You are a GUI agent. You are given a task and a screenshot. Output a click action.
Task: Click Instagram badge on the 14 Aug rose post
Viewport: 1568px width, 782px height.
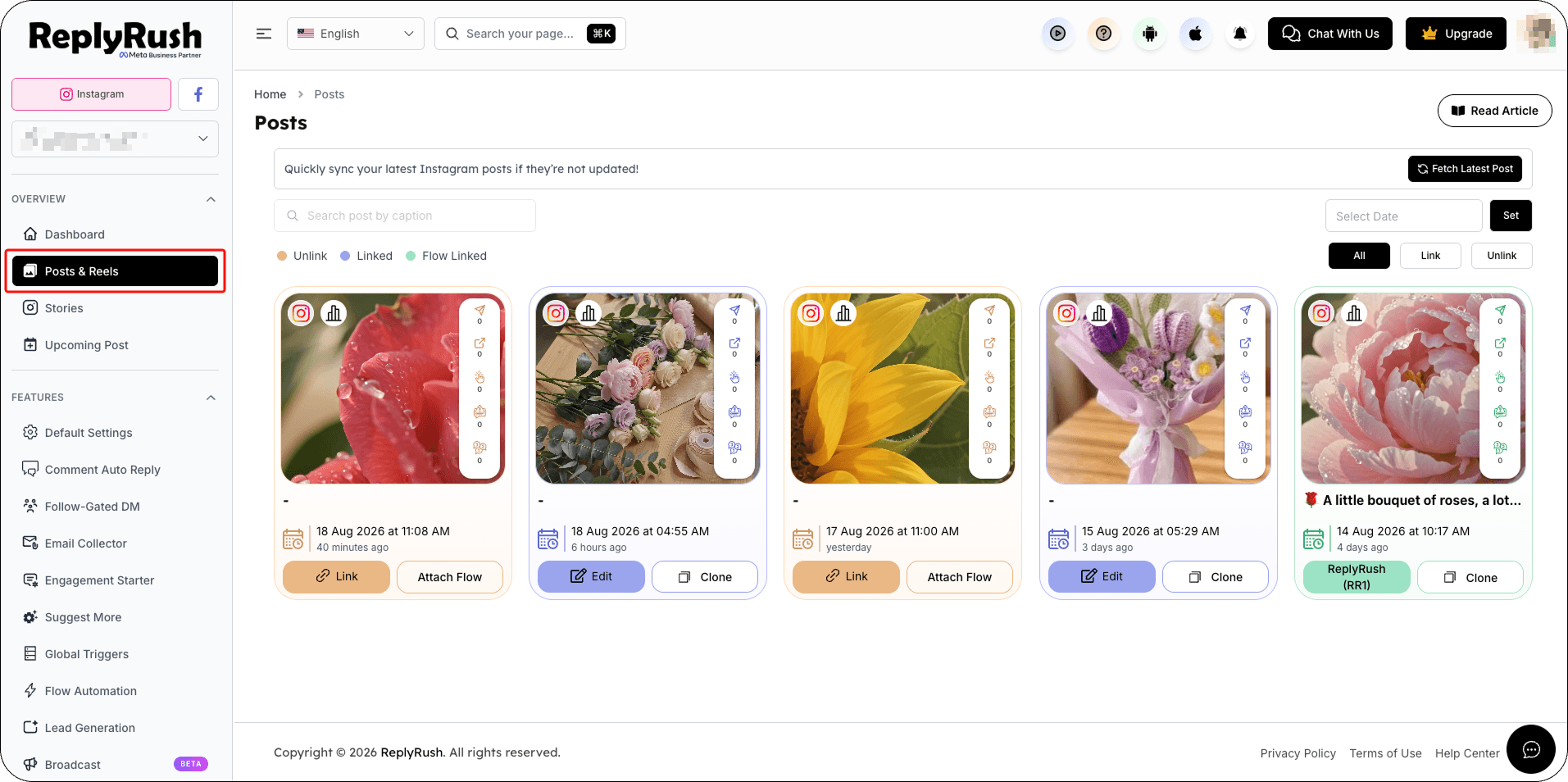pos(1322,313)
